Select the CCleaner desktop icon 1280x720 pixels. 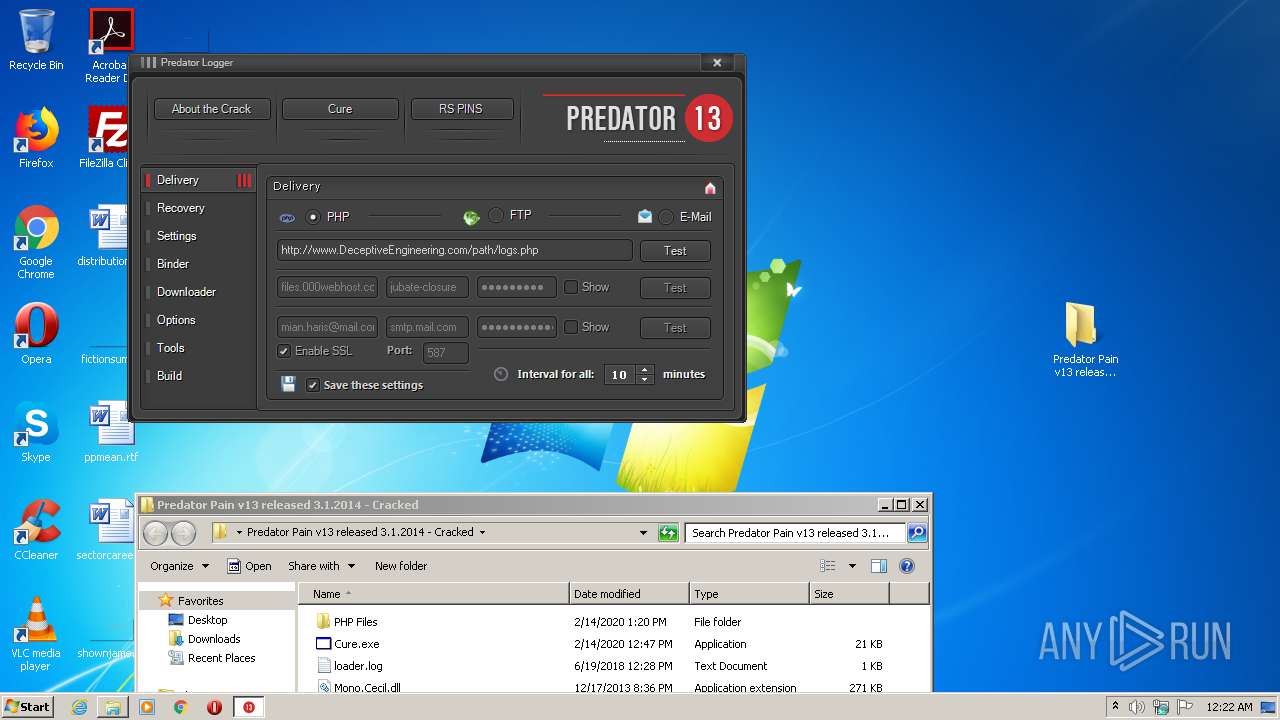36,530
